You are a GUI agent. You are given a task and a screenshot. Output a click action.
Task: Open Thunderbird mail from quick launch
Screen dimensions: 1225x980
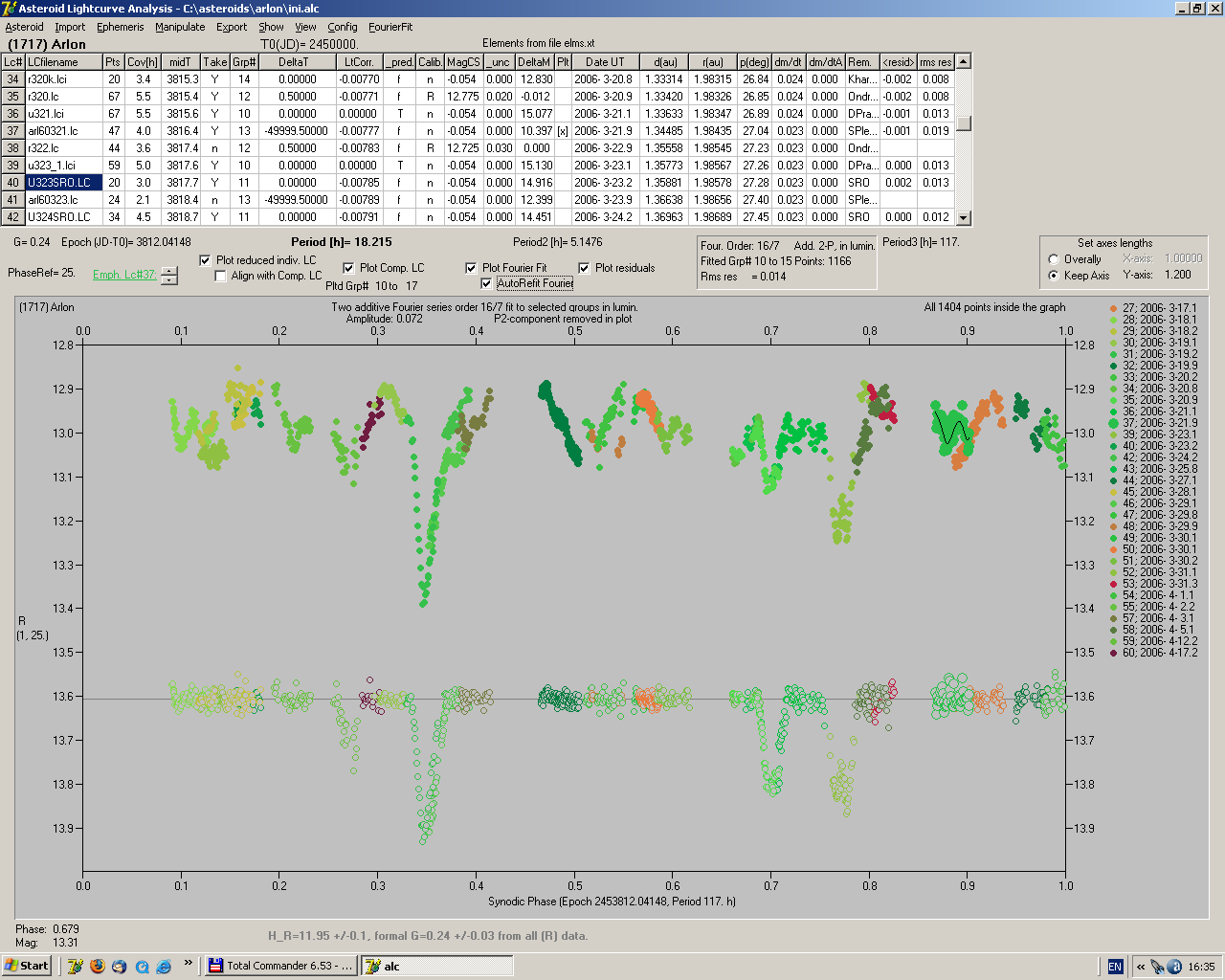coord(120,967)
